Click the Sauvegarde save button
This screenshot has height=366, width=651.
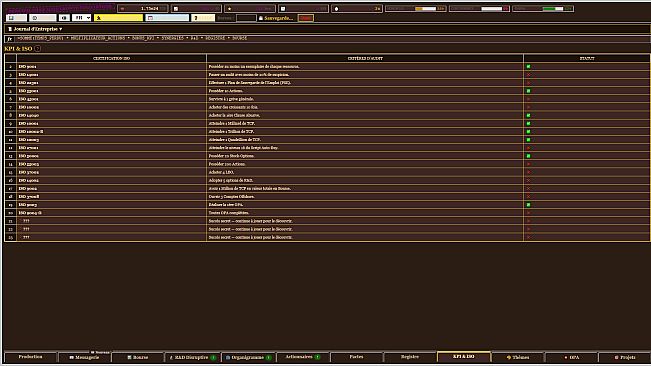(276, 18)
